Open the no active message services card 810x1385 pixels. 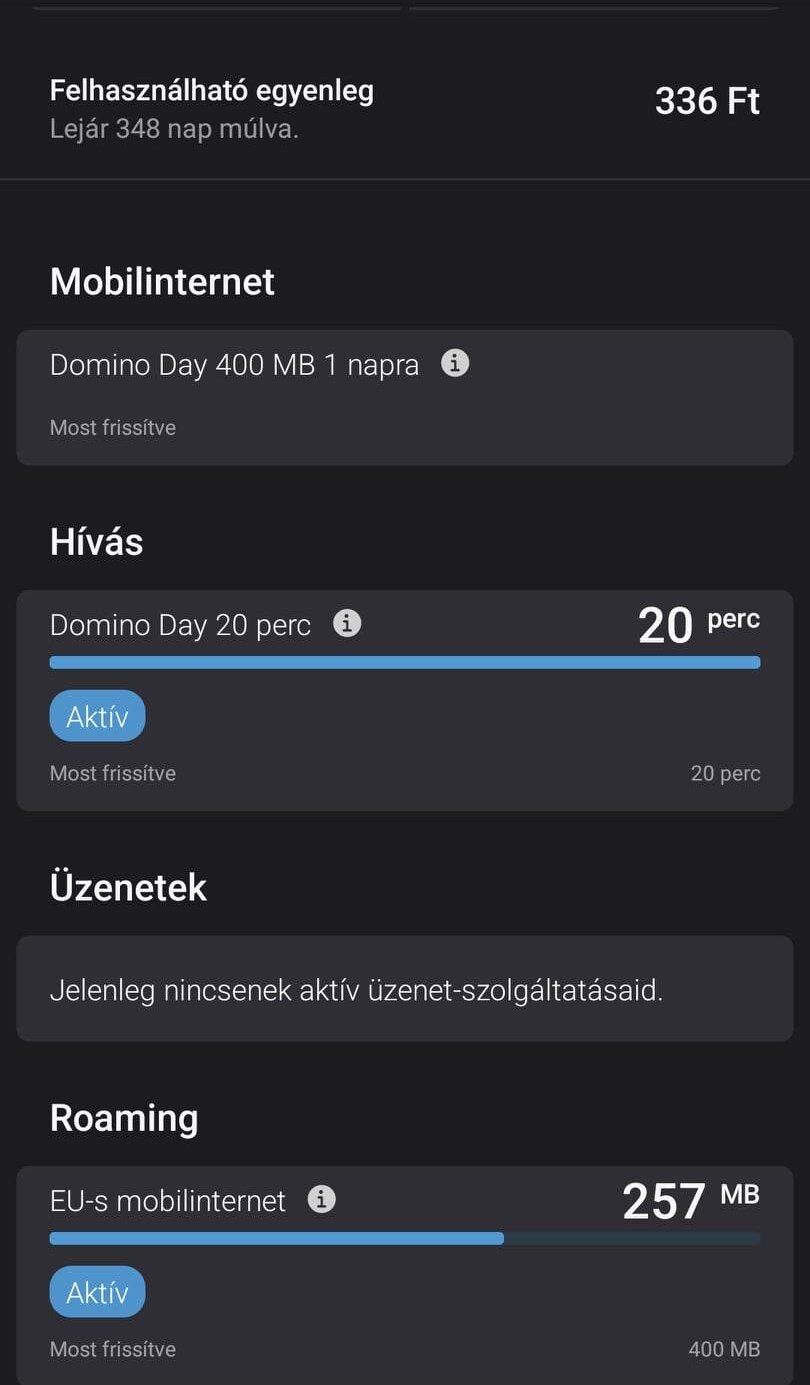(x=405, y=988)
